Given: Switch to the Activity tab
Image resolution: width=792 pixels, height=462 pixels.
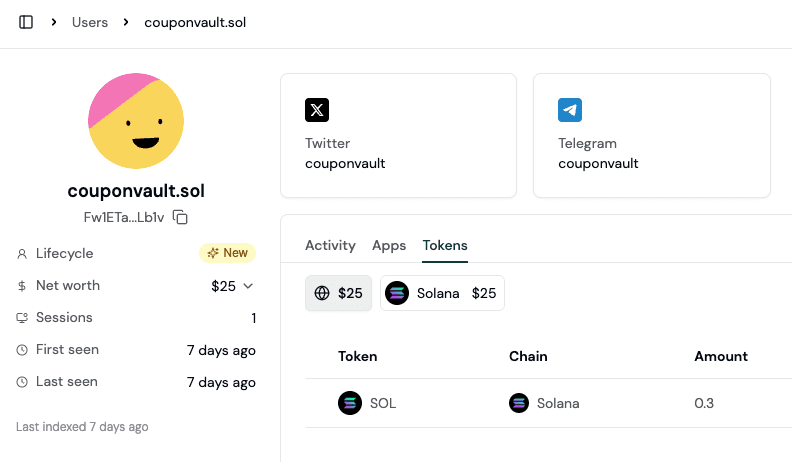Looking at the screenshot, I should tap(330, 245).
